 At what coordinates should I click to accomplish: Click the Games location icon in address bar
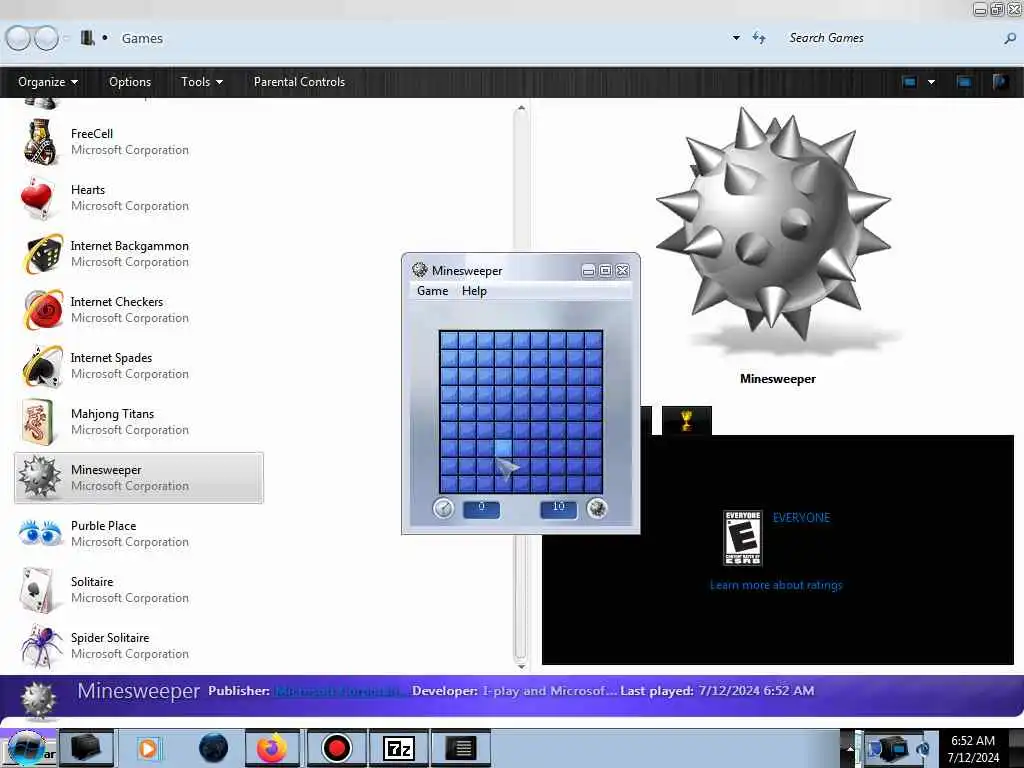point(87,38)
